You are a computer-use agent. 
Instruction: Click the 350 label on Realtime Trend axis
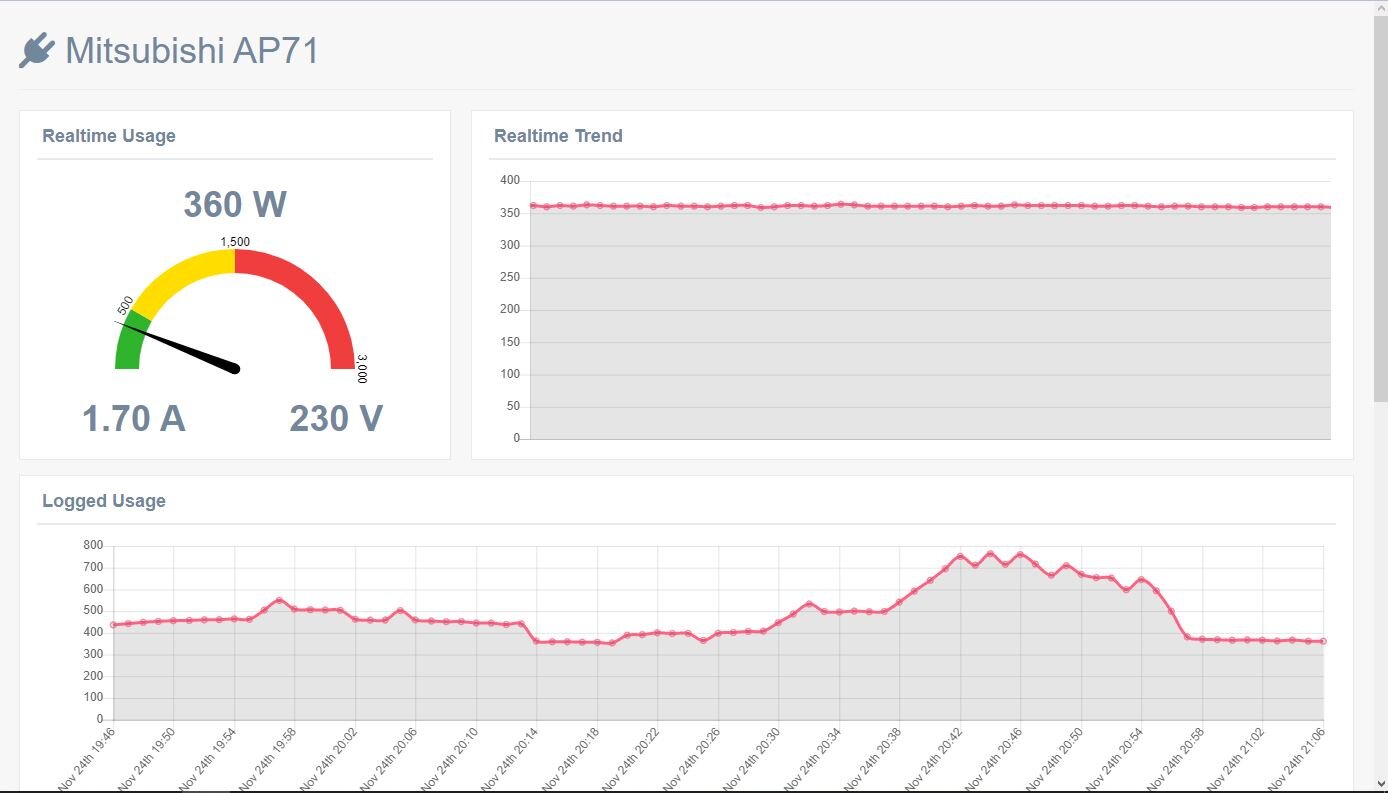pos(510,213)
